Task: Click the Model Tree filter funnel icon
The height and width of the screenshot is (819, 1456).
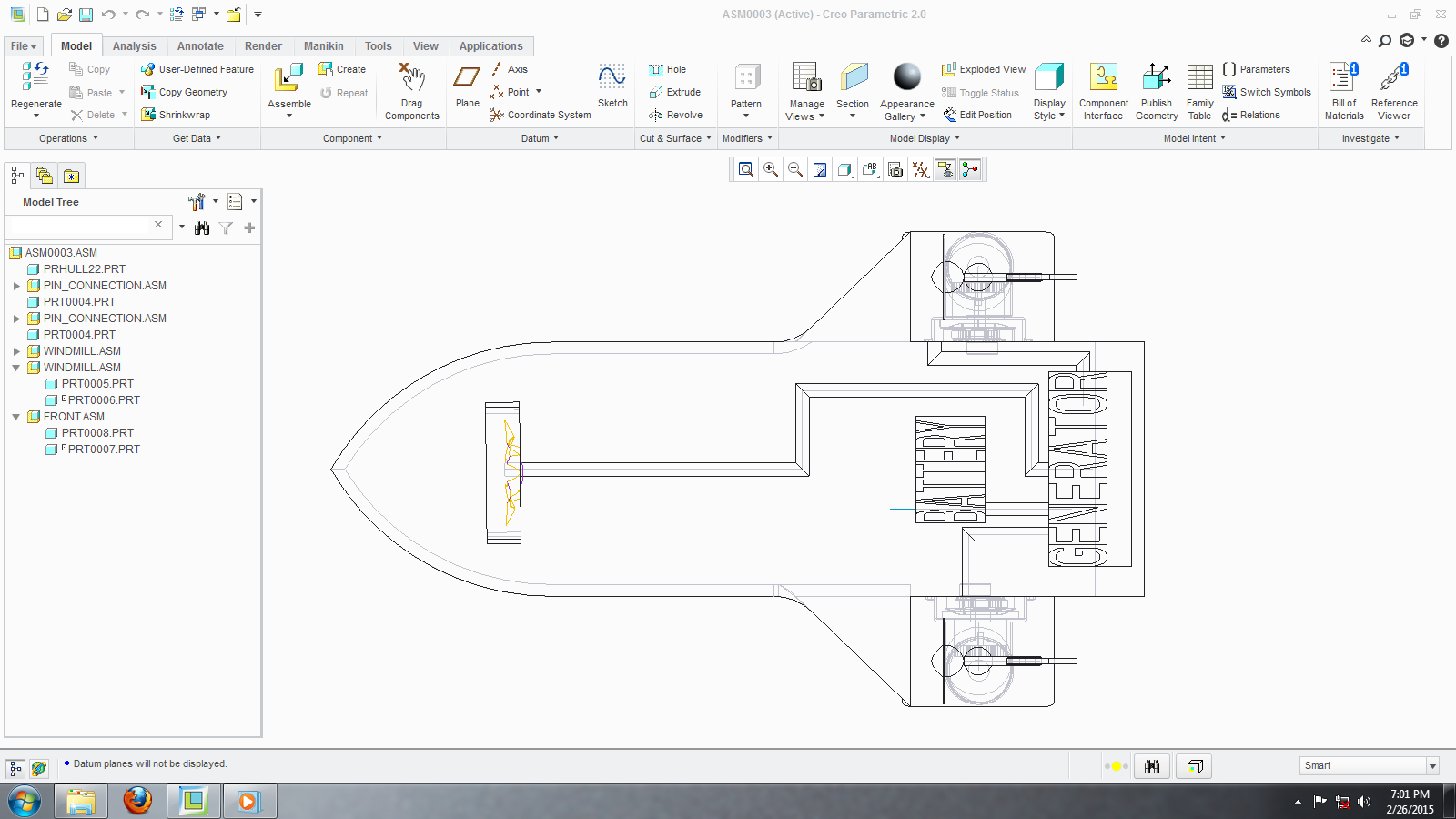Action: click(x=226, y=227)
